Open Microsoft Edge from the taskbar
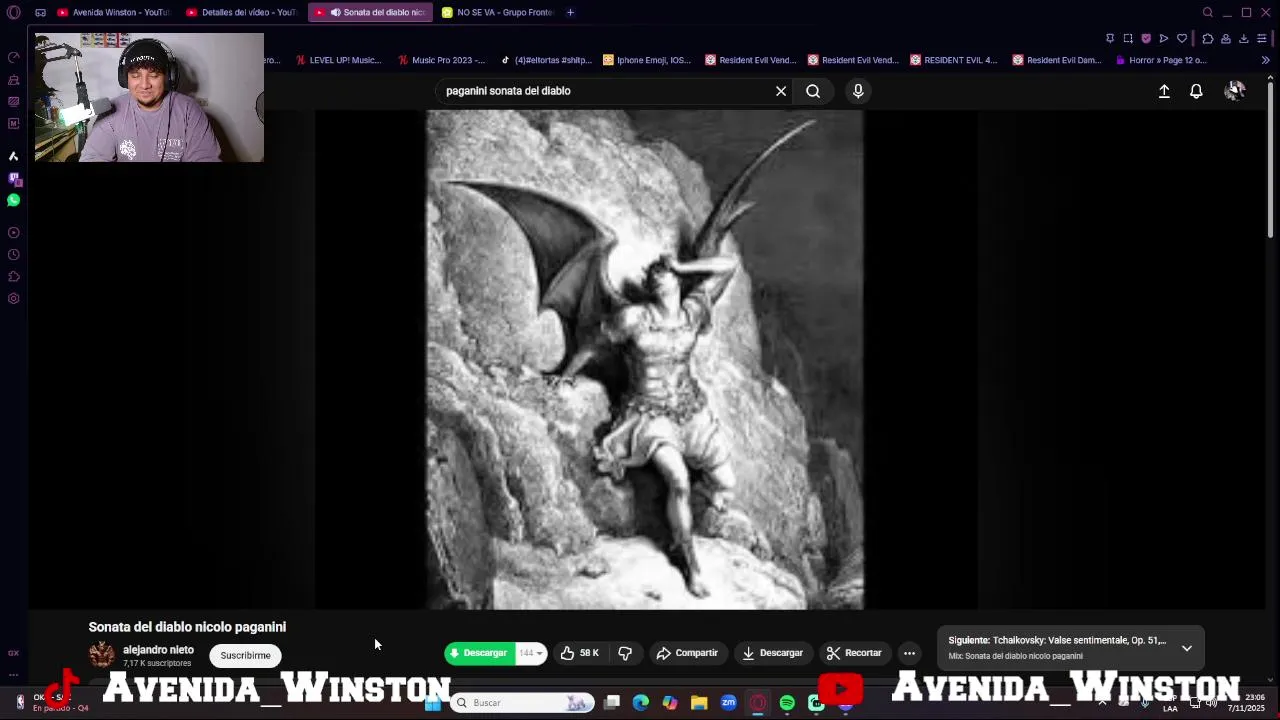1280x720 pixels. point(641,703)
